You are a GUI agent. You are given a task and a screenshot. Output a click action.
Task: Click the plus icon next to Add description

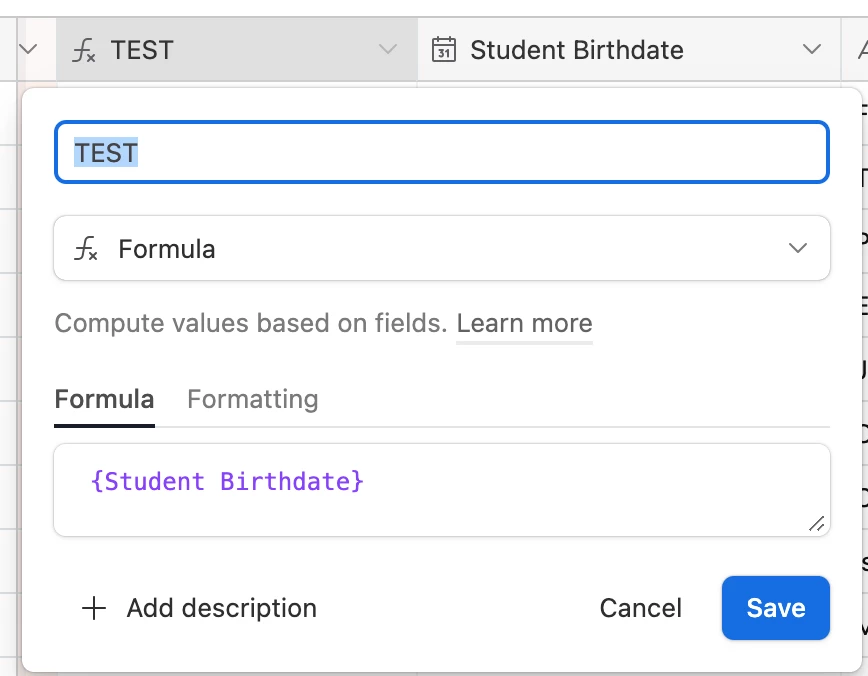(x=94, y=608)
